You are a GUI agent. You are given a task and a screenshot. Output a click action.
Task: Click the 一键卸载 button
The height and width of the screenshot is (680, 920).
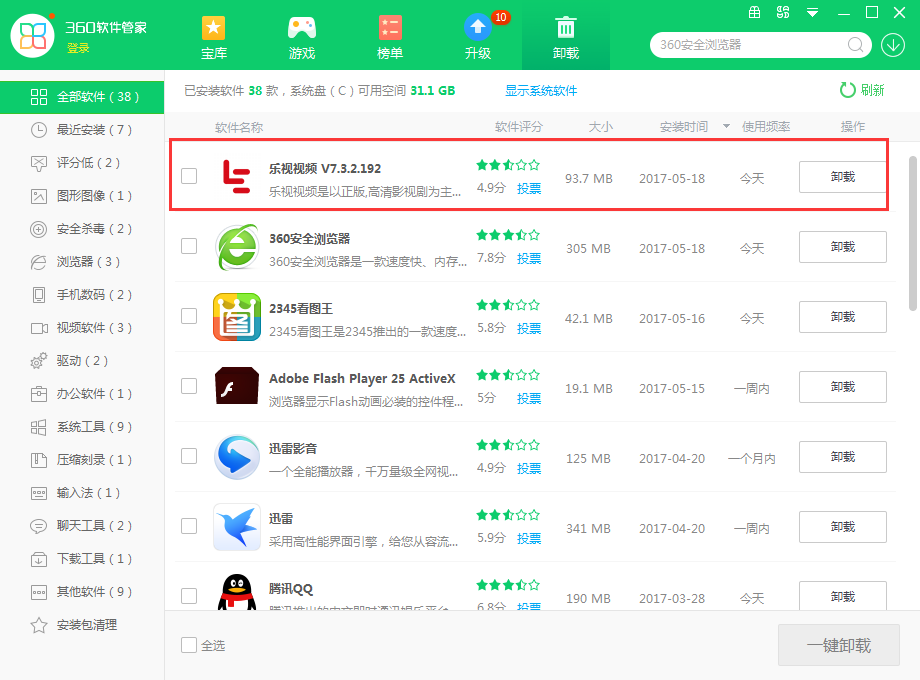839,645
